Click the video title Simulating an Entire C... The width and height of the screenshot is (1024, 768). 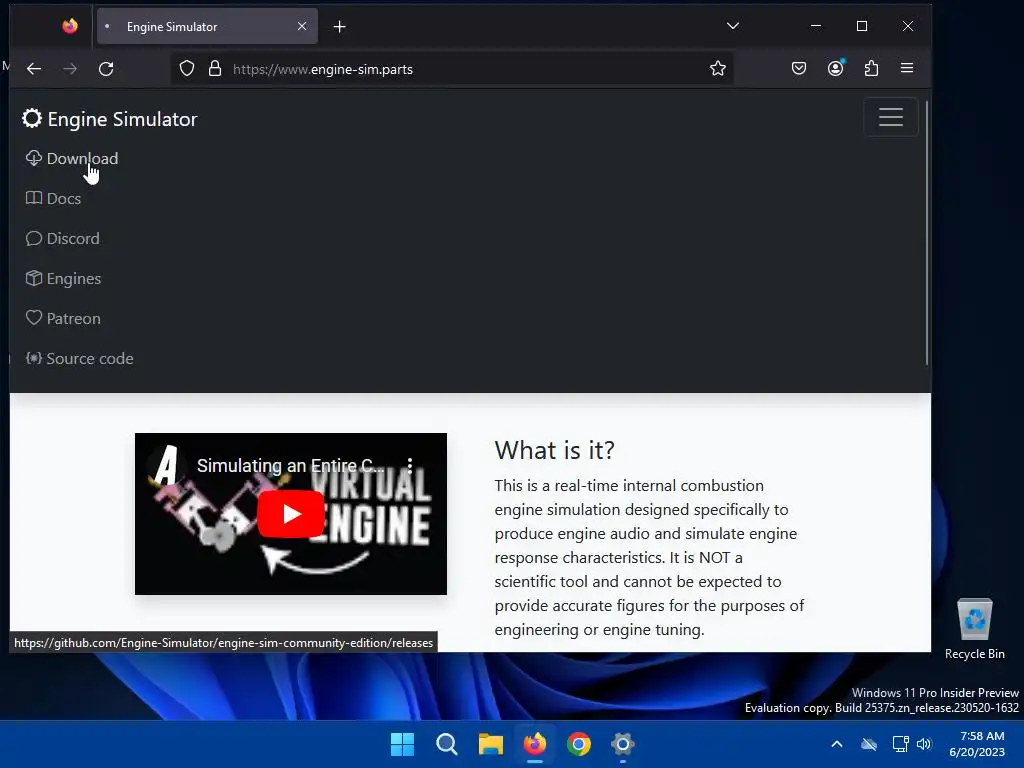291,466
